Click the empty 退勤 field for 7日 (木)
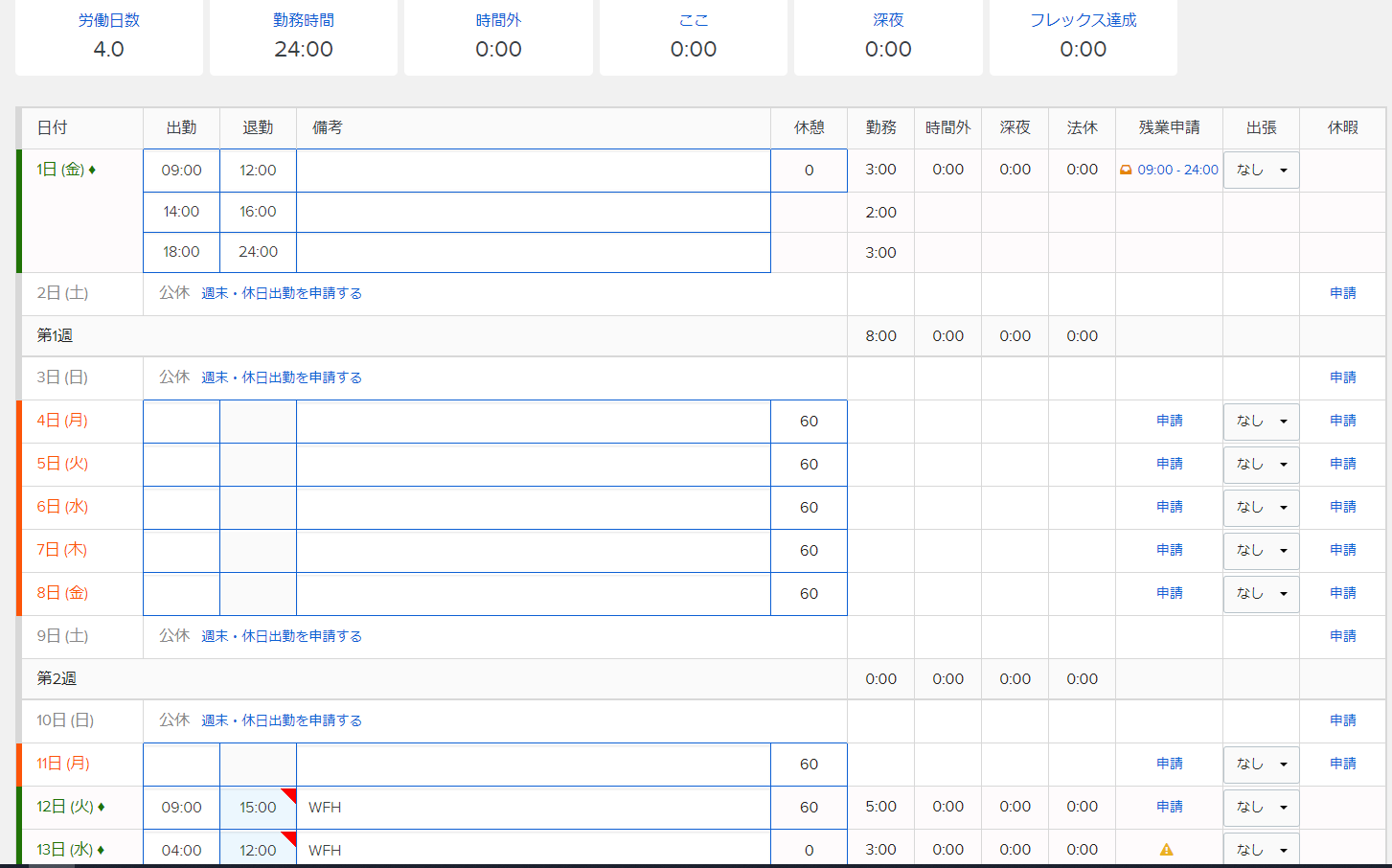 pos(259,551)
